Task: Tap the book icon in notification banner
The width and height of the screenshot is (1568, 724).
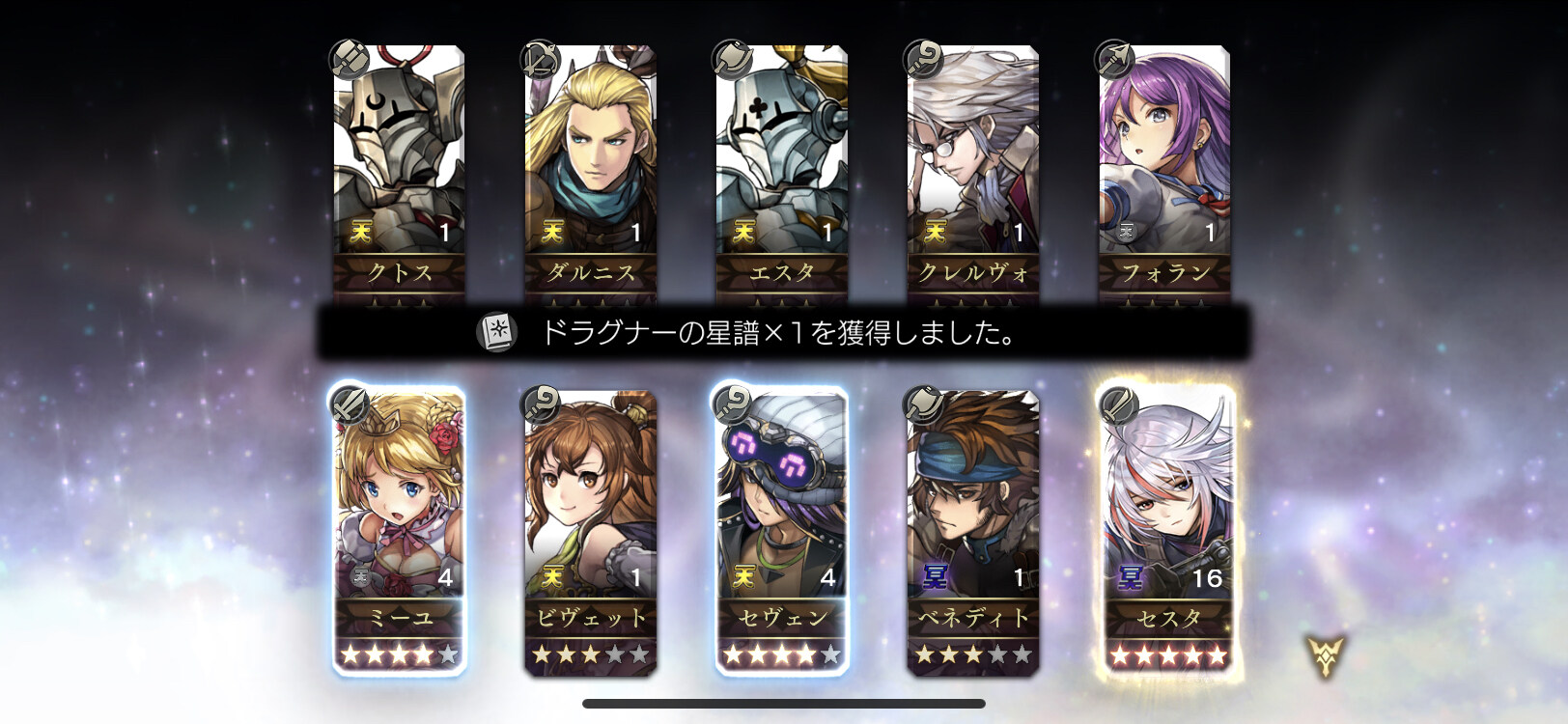Action: click(x=497, y=332)
